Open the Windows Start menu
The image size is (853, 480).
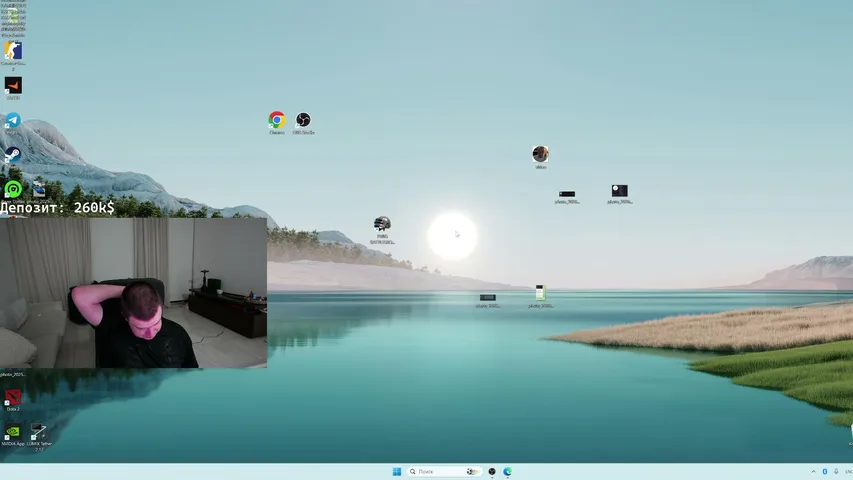397,471
